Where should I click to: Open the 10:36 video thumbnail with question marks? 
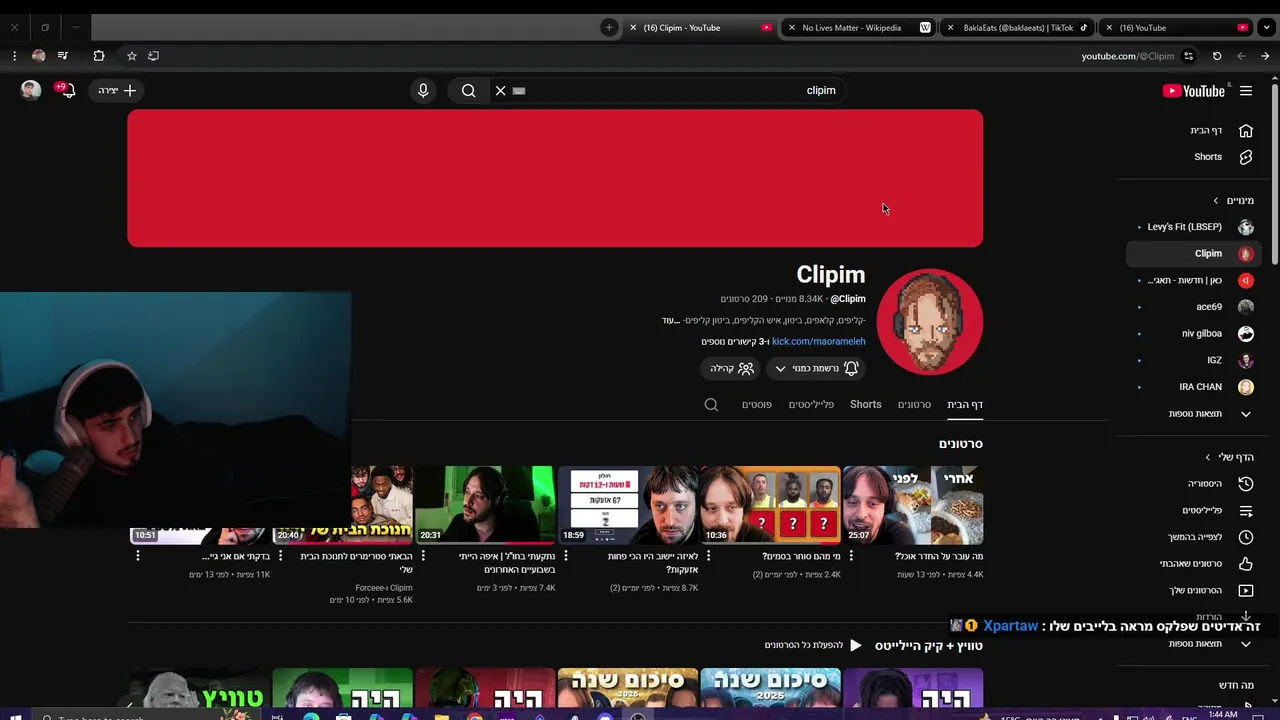click(771, 505)
